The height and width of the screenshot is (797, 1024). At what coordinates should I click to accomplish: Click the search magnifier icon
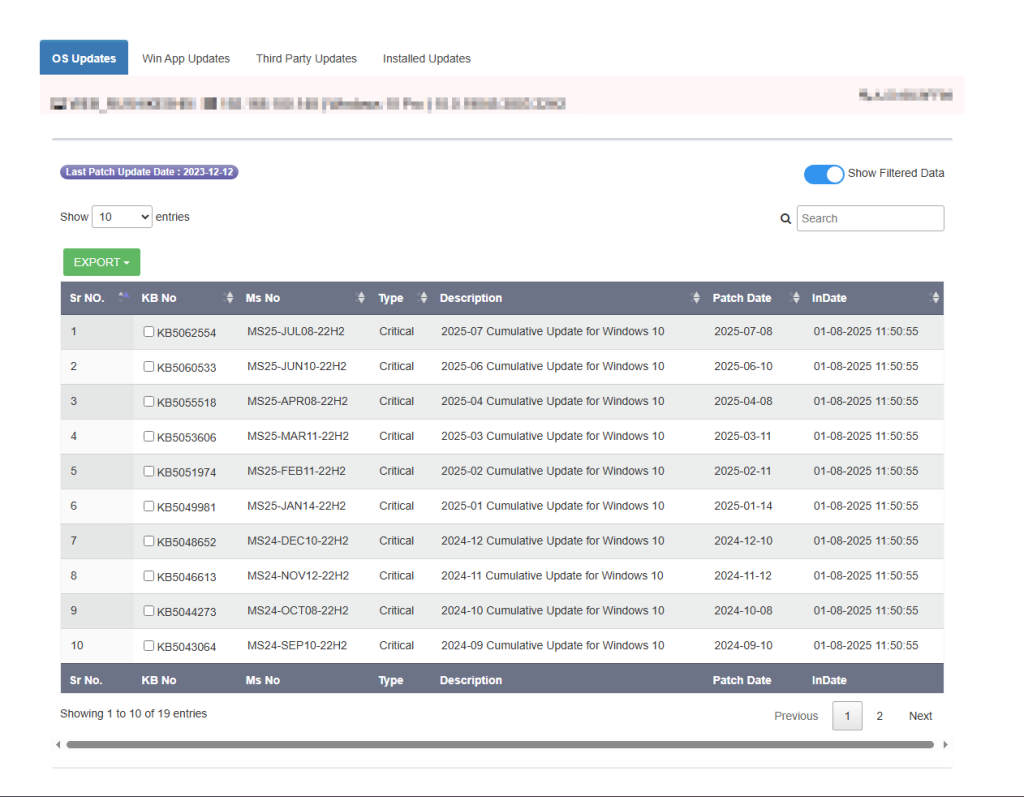(786, 219)
